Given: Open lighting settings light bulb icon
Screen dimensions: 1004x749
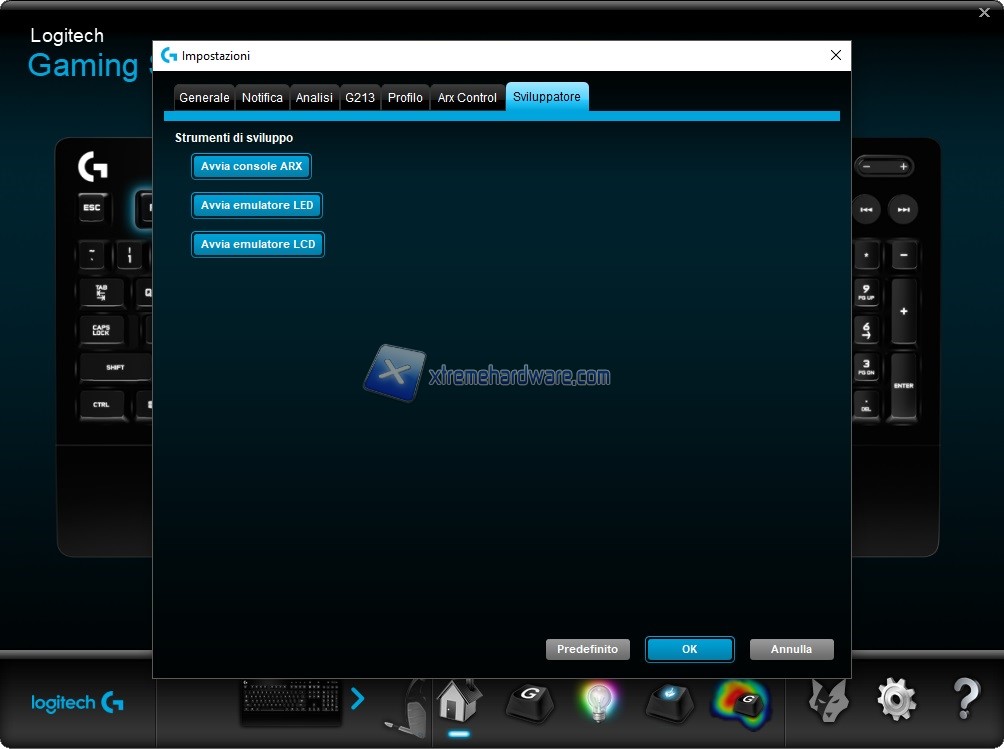Looking at the screenshot, I should (598, 700).
